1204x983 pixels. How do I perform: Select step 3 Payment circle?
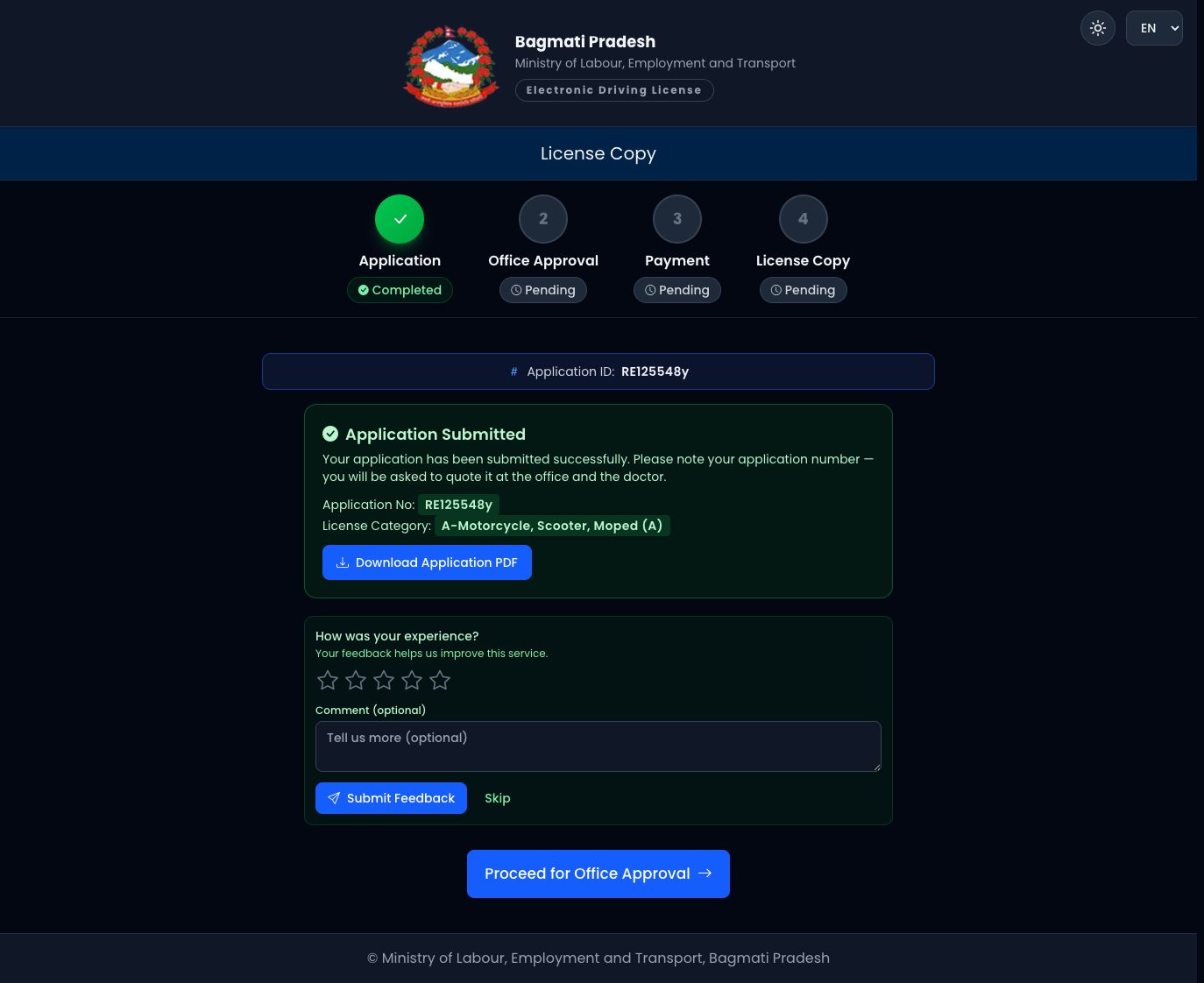click(x=677, y=219)
